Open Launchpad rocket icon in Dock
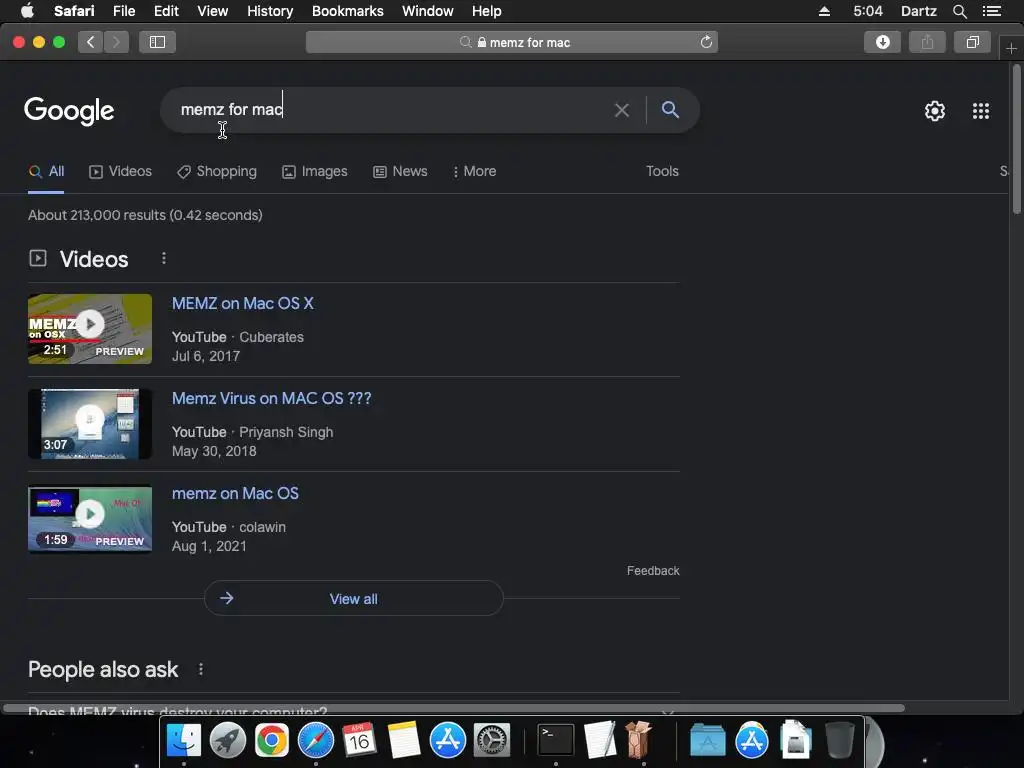The height and width of the screenshot is (768, 1024). 227,740
